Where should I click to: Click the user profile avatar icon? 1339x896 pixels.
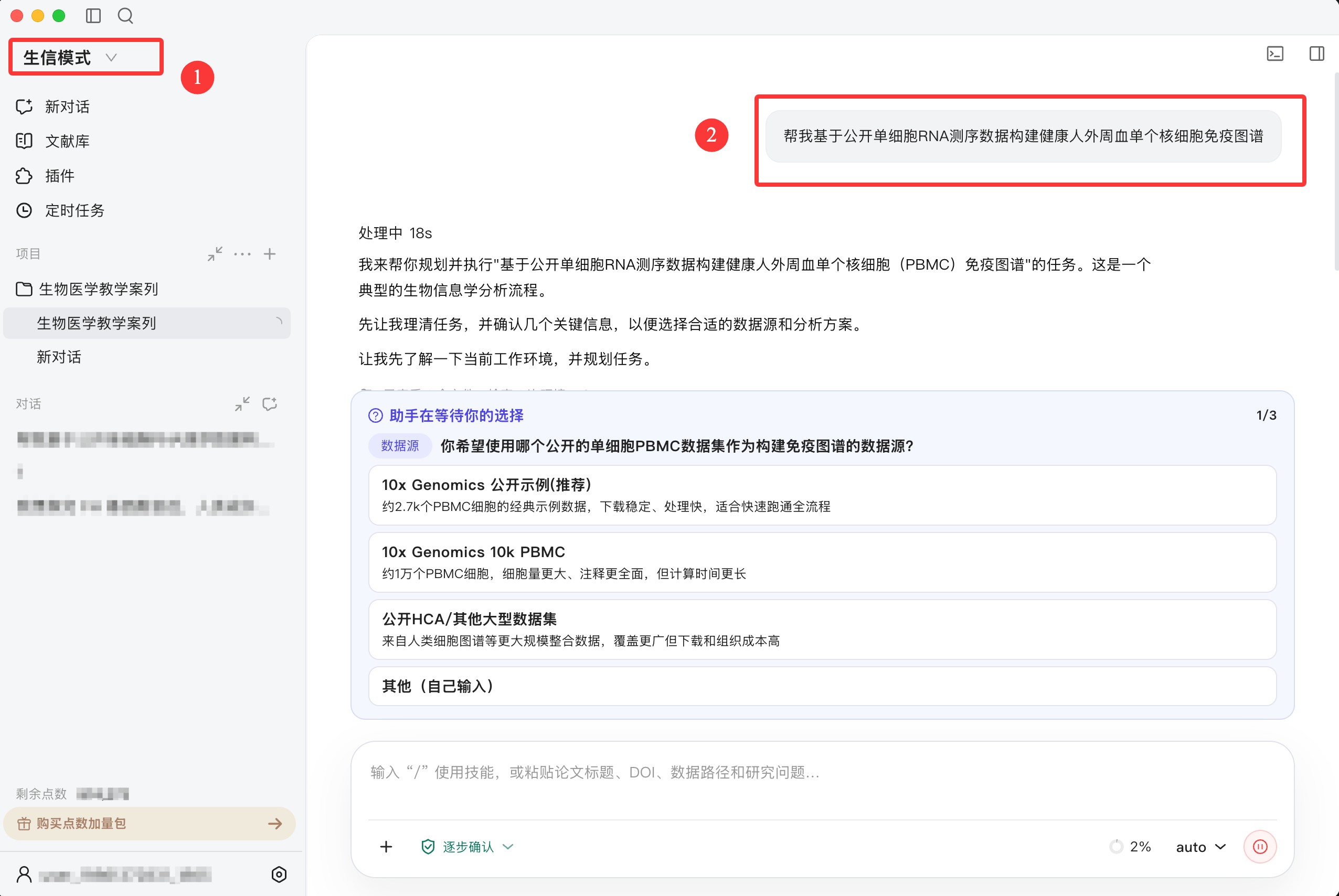pos(24,874)
